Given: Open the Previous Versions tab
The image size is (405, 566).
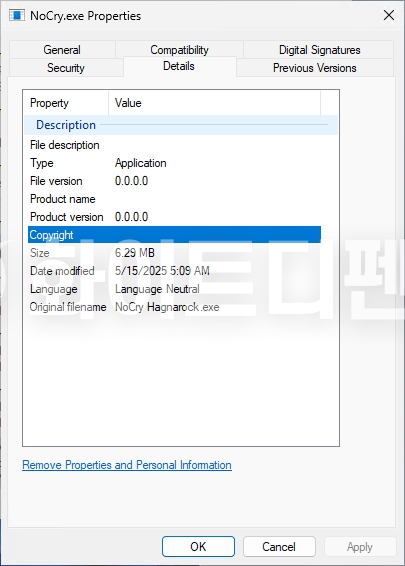Looking at the screenshot, I should coord(315,68).
